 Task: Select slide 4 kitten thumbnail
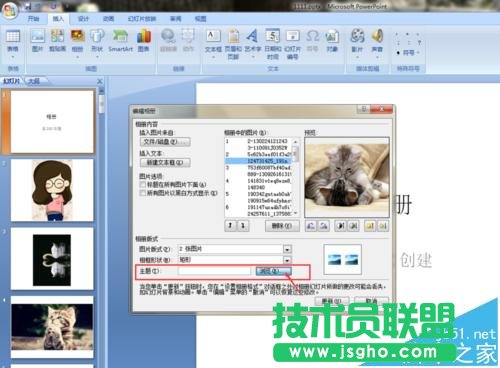click(x=52, y=327)
